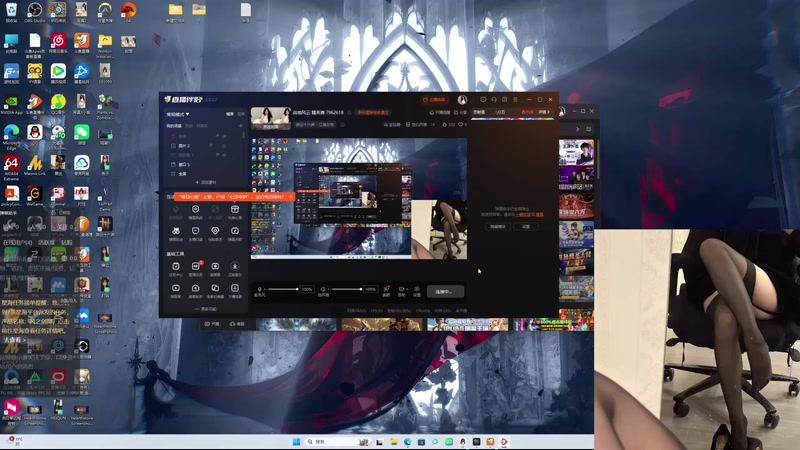The width and height of the screenshot is (800, 450).
Task: Open the heart location icon tool in interaction panel
Action: (215, 231)
